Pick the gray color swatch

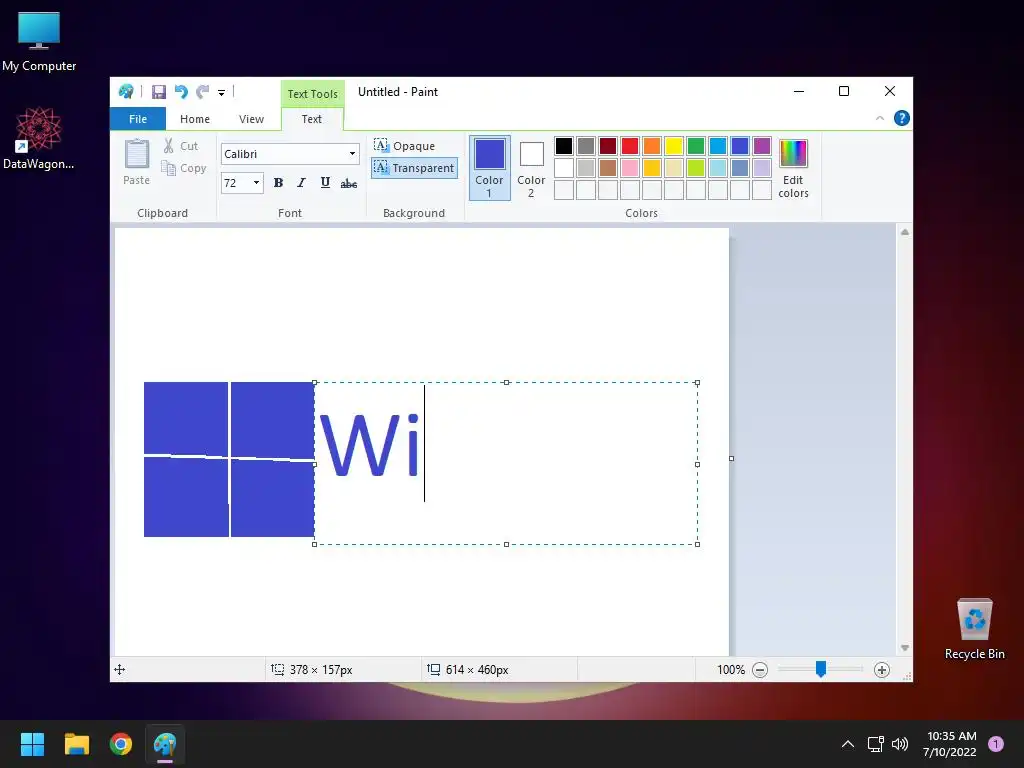[586, 146]
